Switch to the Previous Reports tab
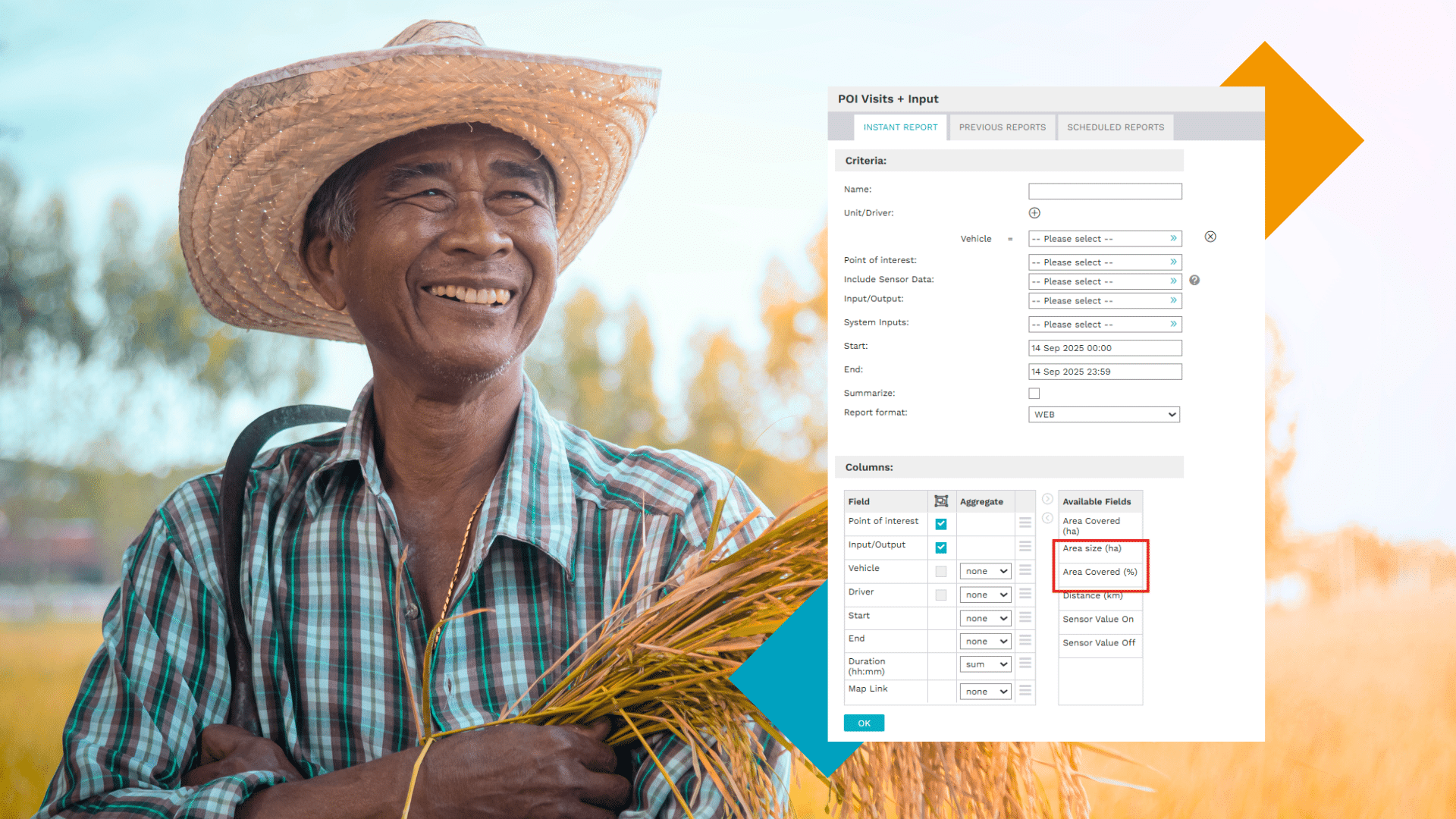1456x819 pixels. tap(1002, 127)
